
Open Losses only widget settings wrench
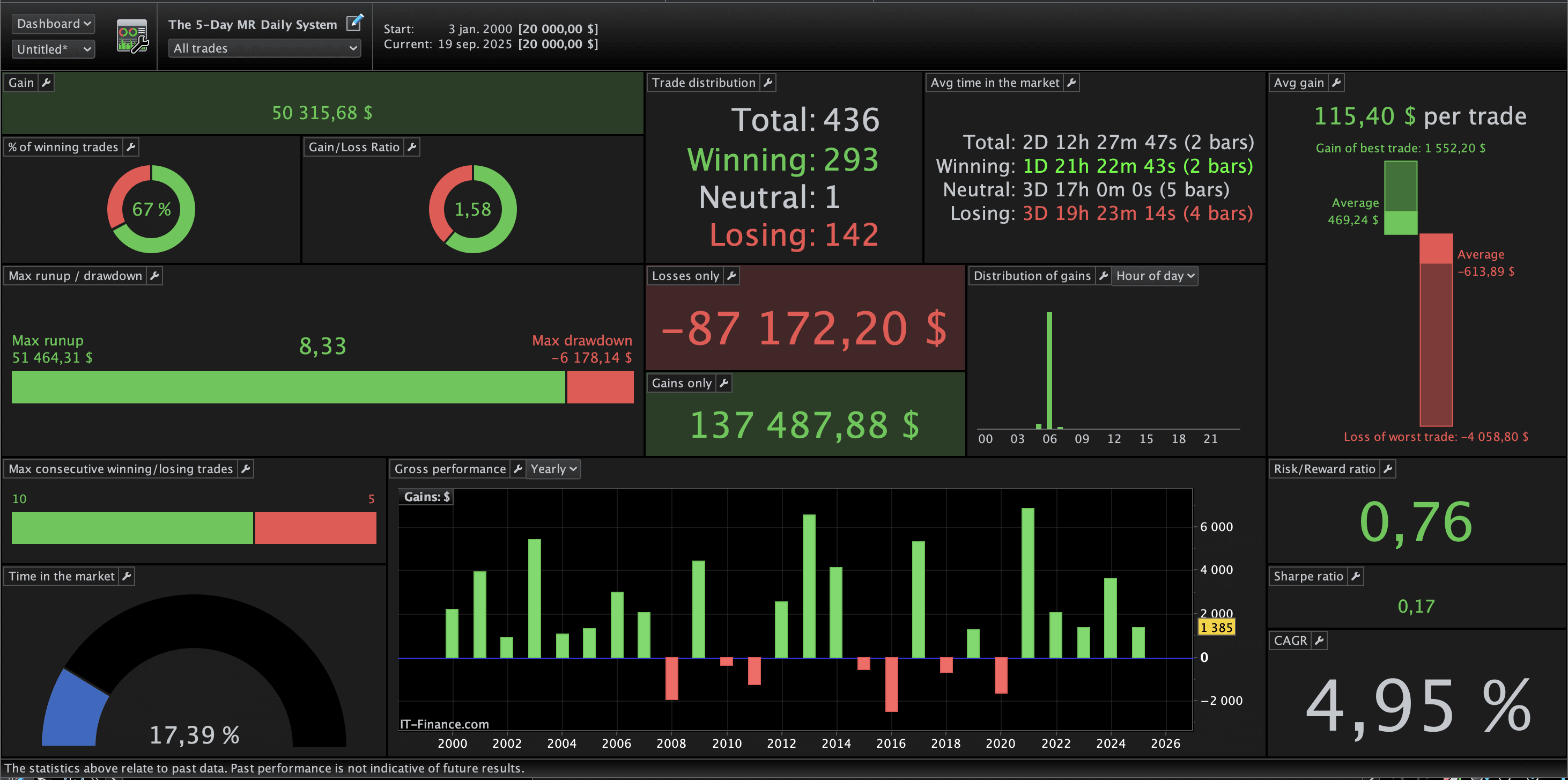pos(731,276)
